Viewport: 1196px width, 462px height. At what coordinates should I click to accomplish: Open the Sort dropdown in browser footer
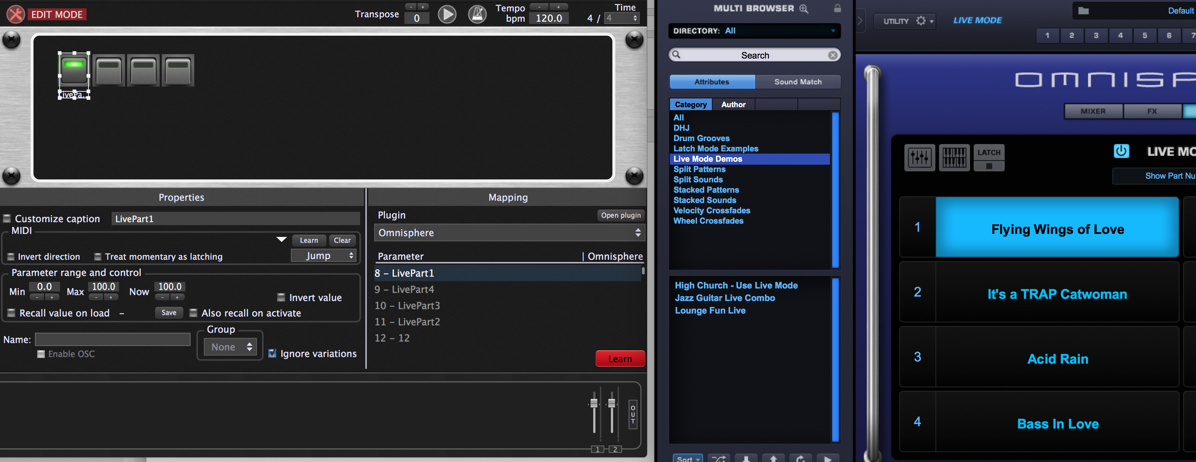tap(688, 459)
